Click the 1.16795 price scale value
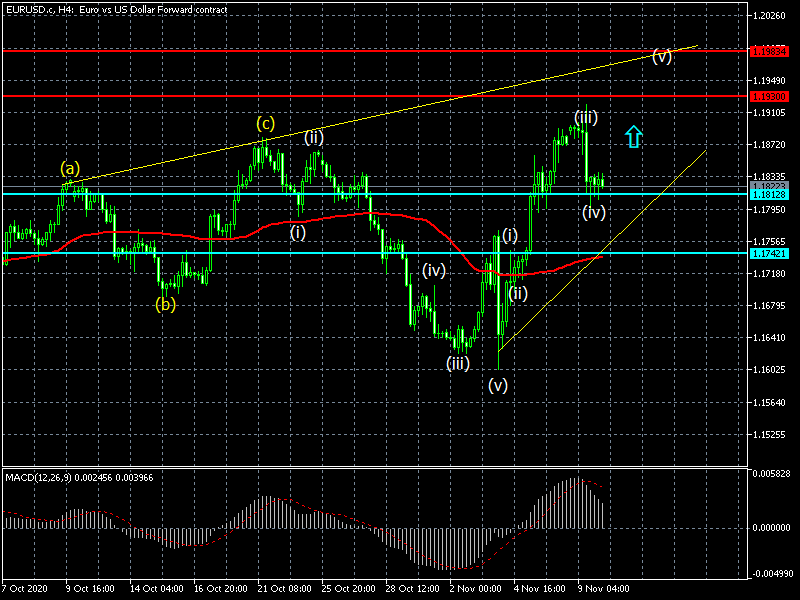Screen dimensions: 800x600 tap(769, 306)
